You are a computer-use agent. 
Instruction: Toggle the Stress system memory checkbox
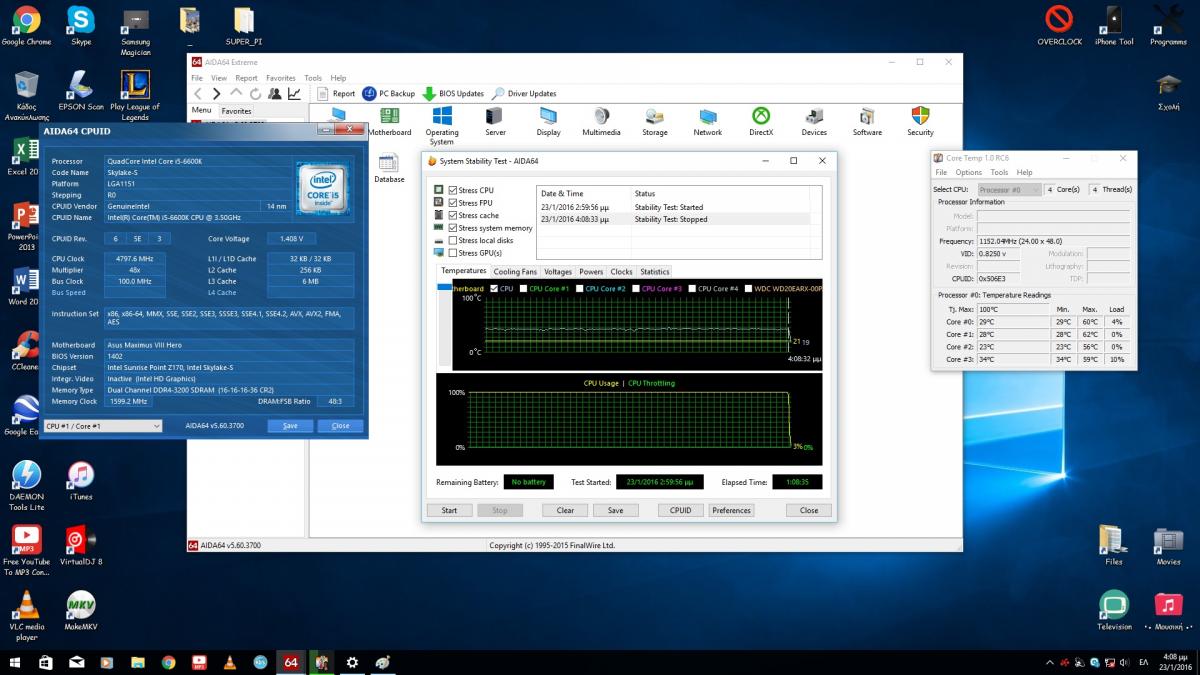(x=454, y=228)
